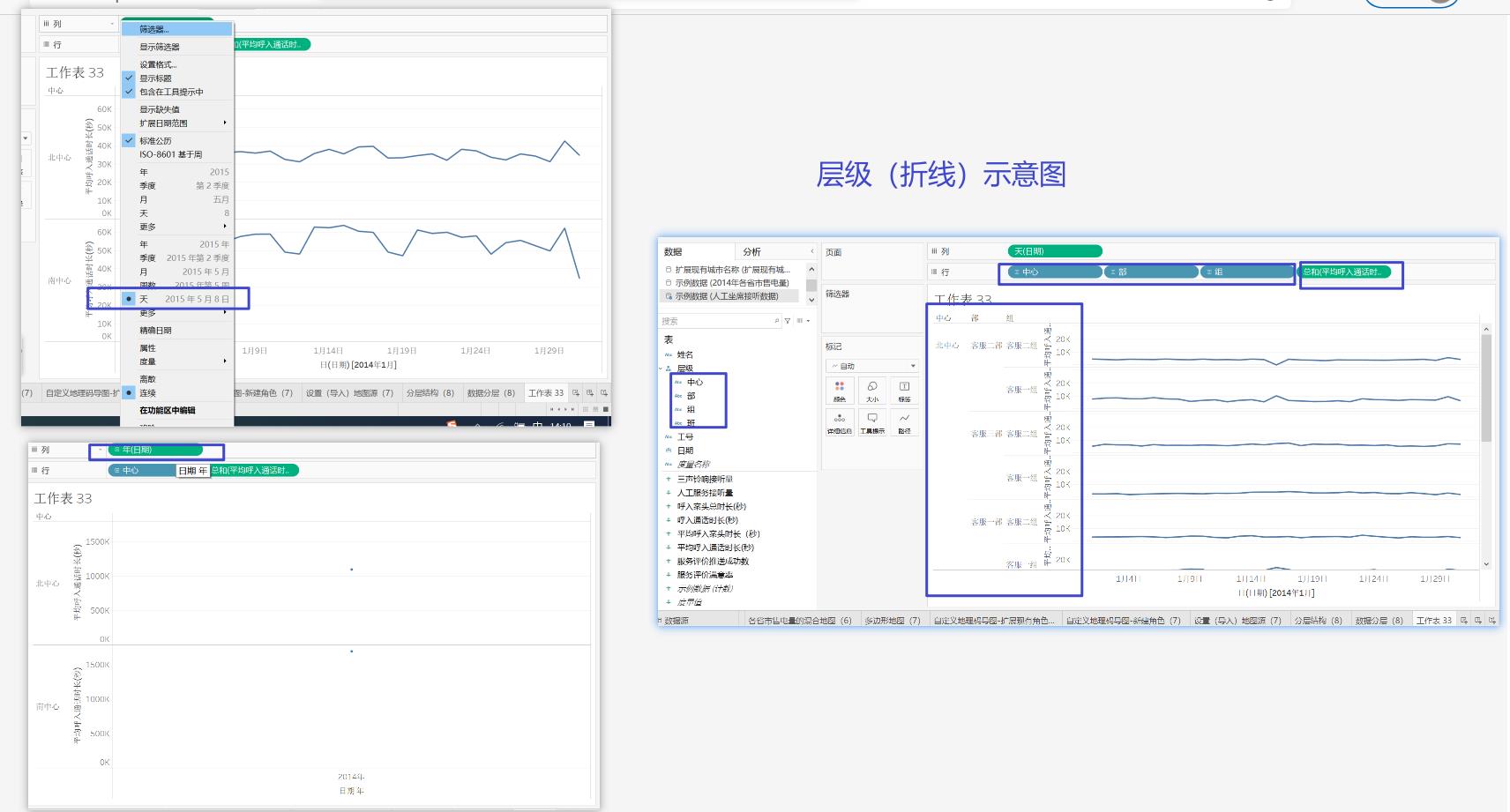Screen dimensions: 1510x812
Task: Collapse the data pane with the arrow beside 分析
Action: coord(811,251)
